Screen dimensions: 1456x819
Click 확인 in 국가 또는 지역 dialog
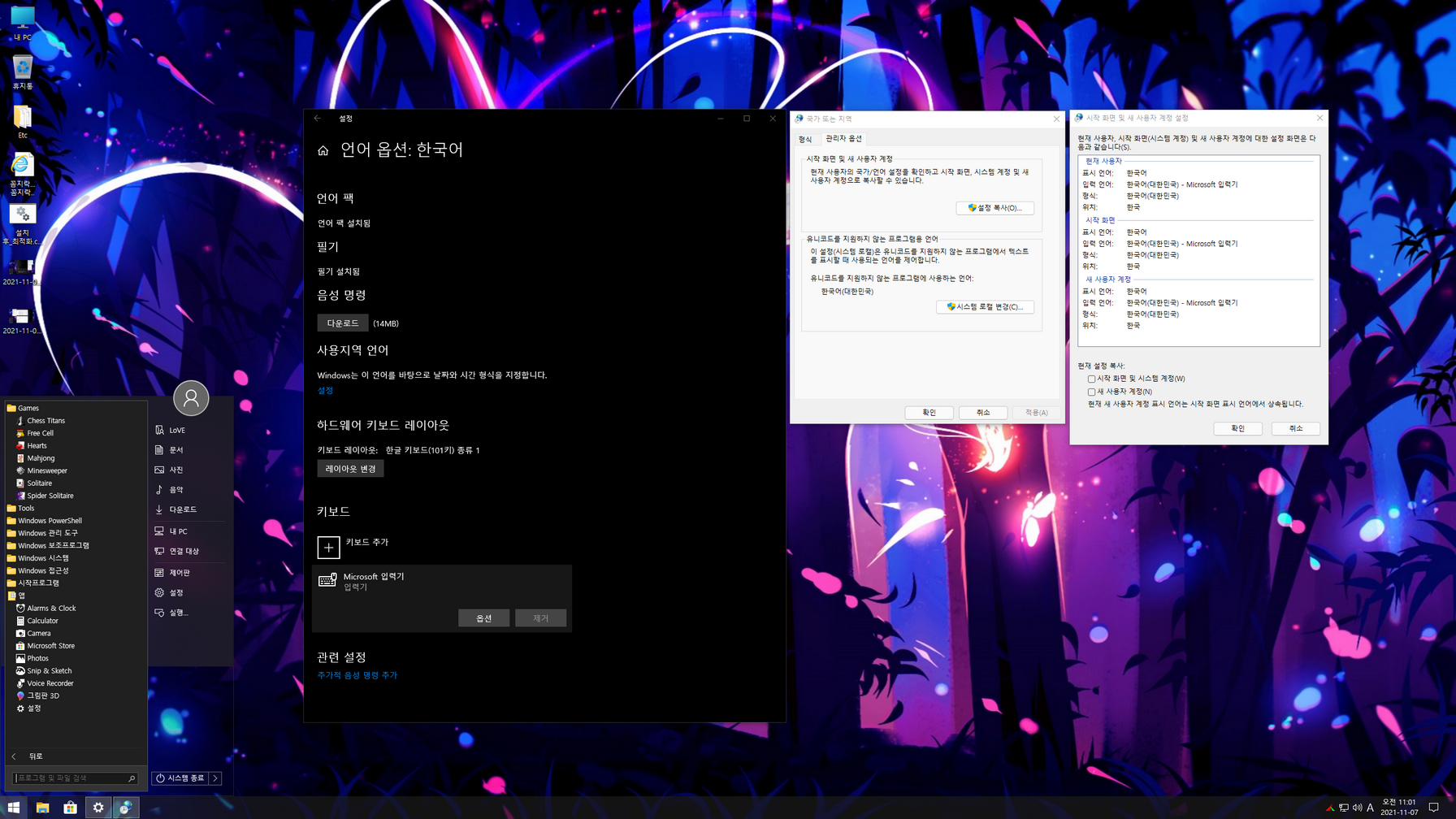tap(929, 413)
